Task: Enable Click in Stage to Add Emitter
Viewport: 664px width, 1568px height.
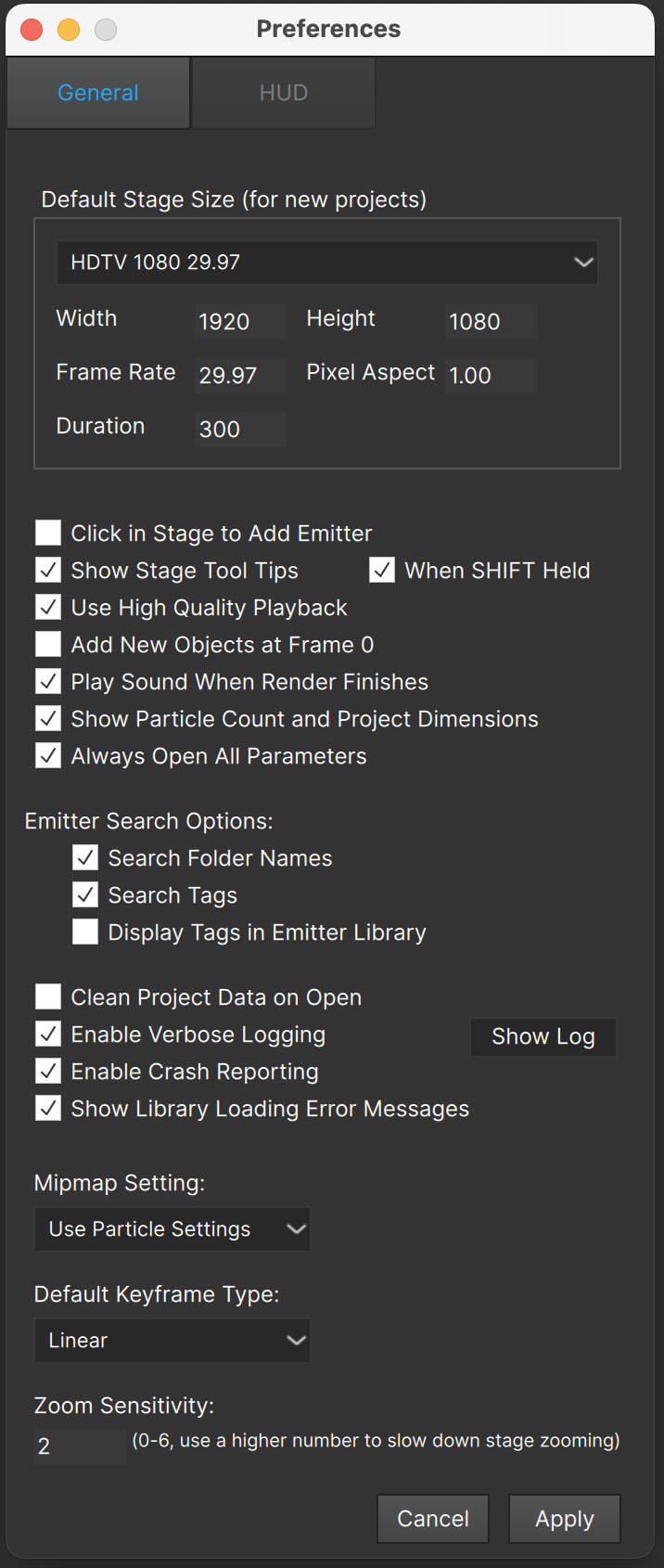Action: [x=48, y=533]
